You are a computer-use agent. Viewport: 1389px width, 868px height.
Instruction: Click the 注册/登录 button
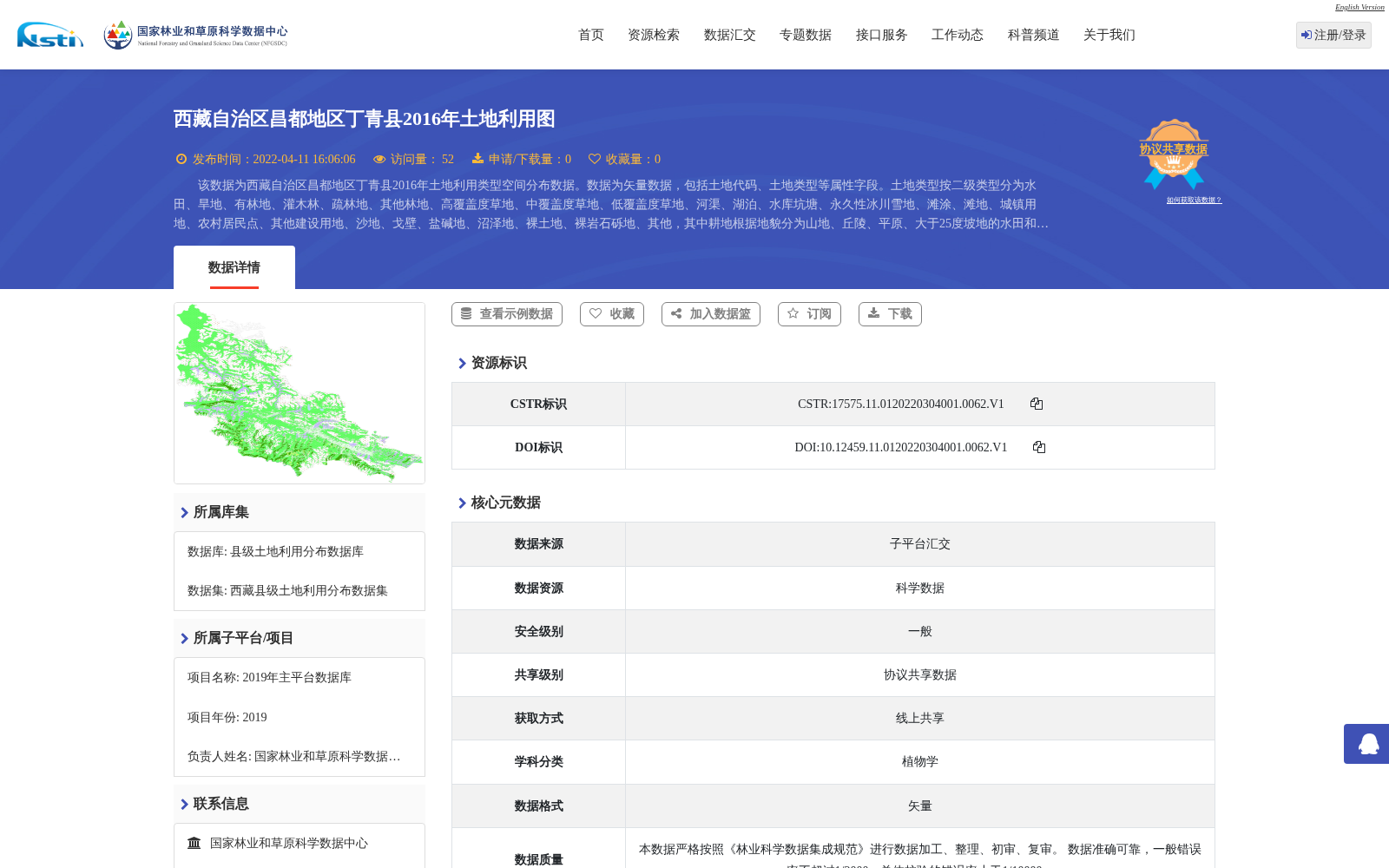click(x=1333, y=35)
